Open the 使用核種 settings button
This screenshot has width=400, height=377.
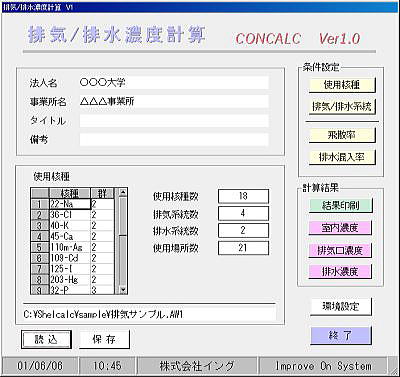click(342, 85)
